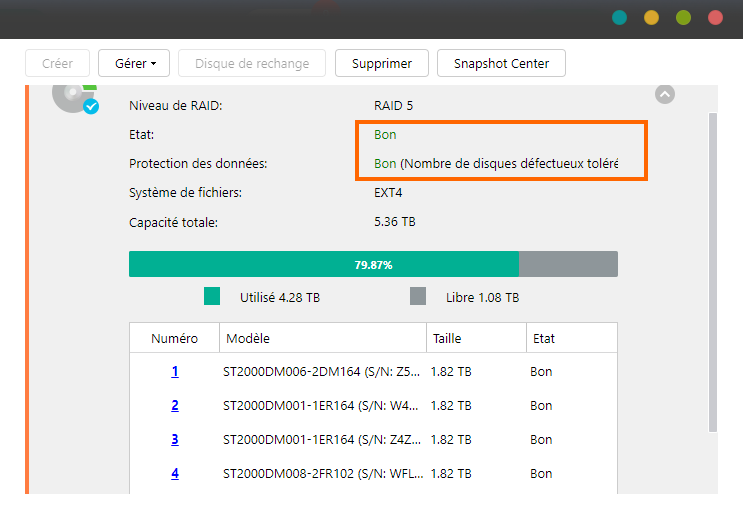Click the teal Utilisé legend swatch
Screen dimensions: 743x515
point(211,297)
